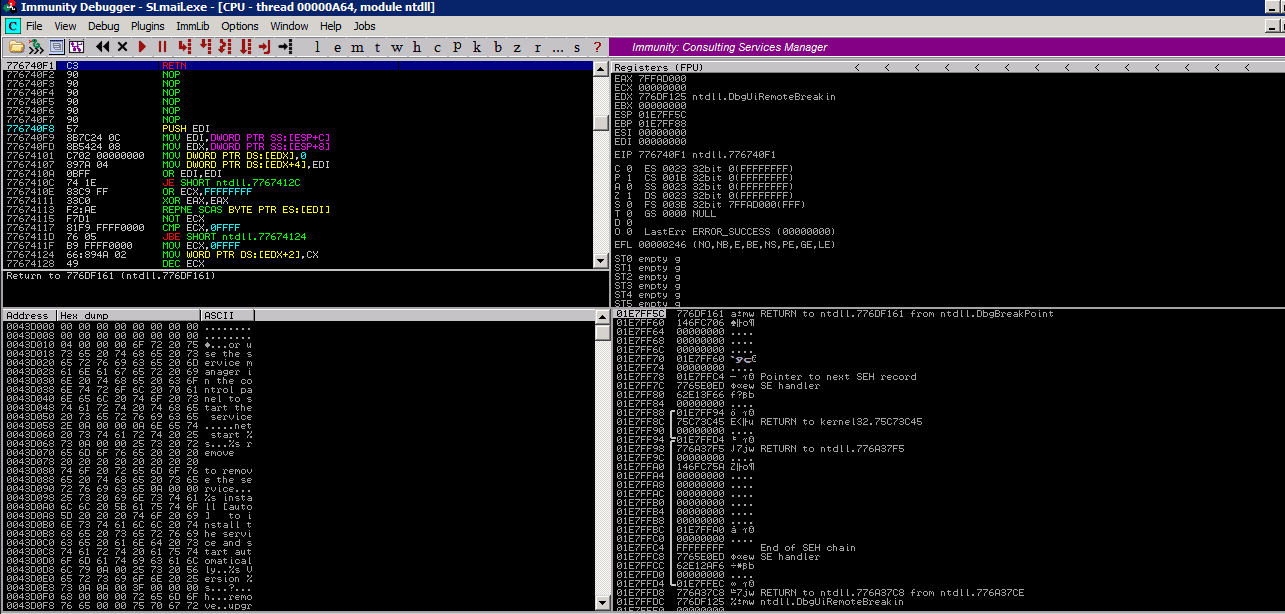Select the NOT ECX instruction row
The image size is (1285, 614).
(298, 218)
